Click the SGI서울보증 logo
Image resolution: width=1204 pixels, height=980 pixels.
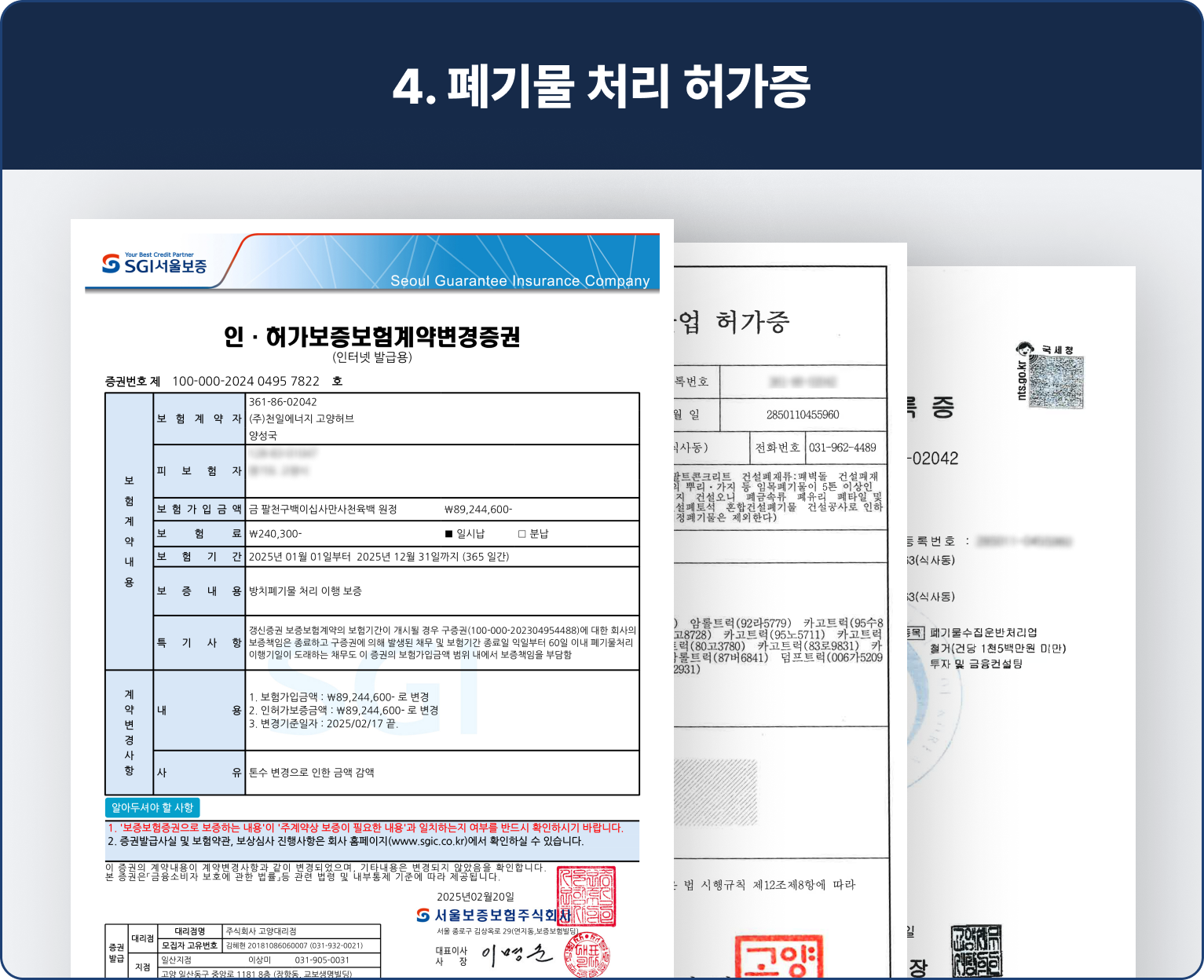(155, 264)
